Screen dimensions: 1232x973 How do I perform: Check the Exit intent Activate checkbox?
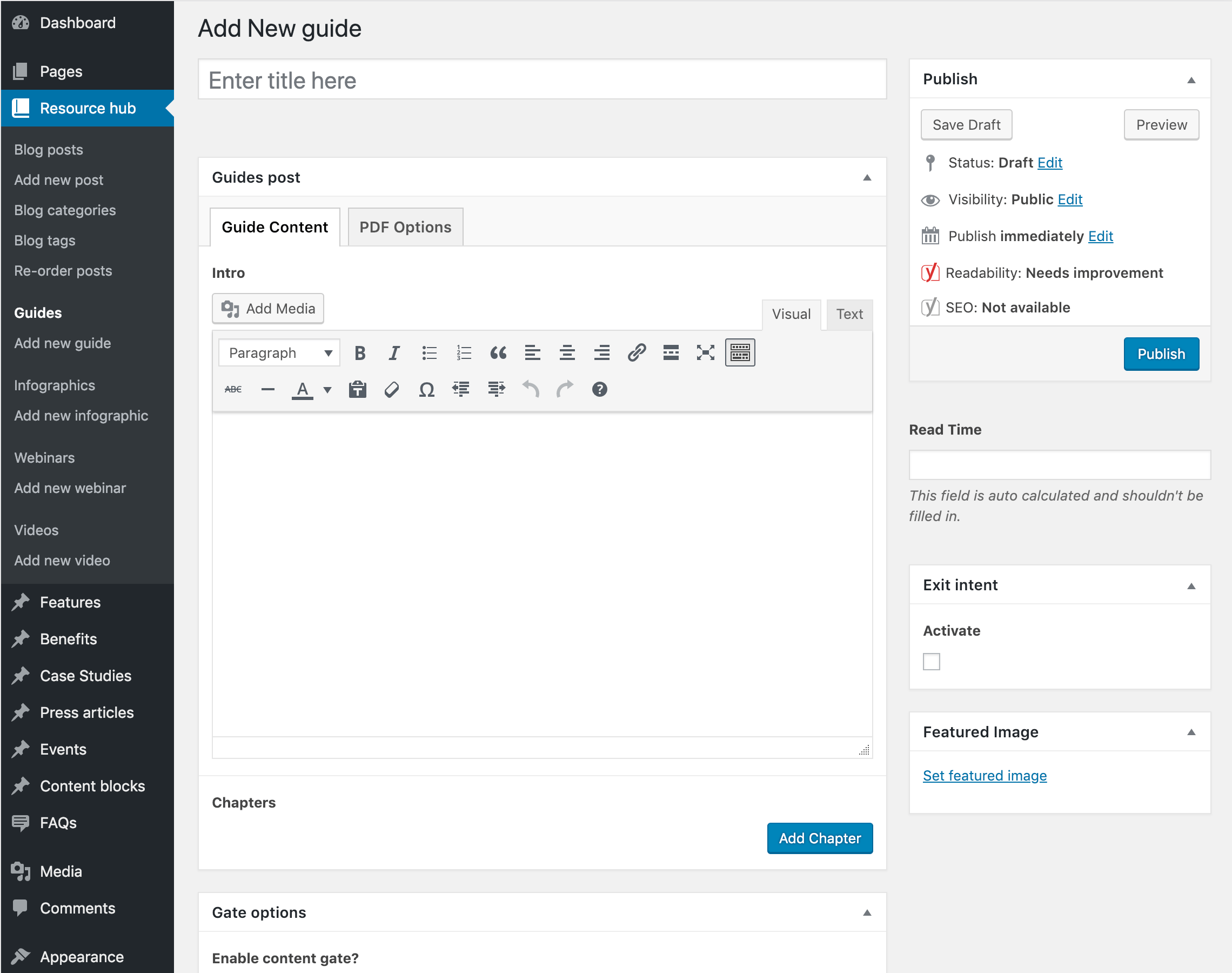[x=932, y=662]
